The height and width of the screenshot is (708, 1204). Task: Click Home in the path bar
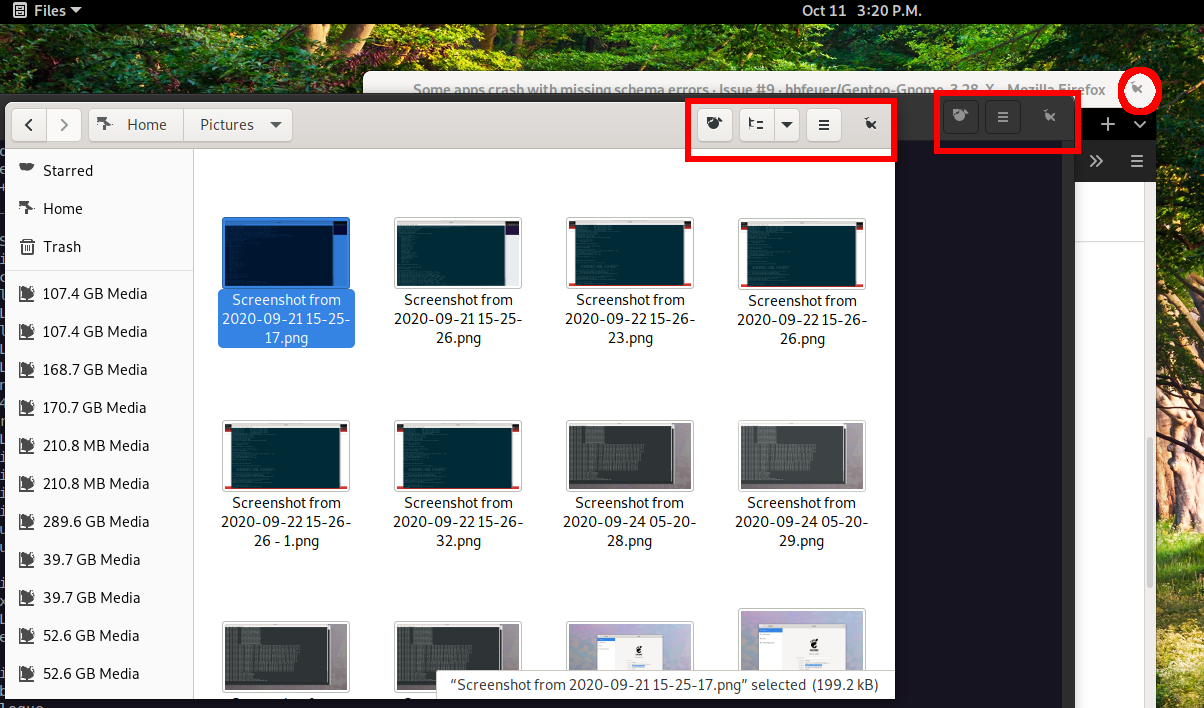(x=135, y=125)
